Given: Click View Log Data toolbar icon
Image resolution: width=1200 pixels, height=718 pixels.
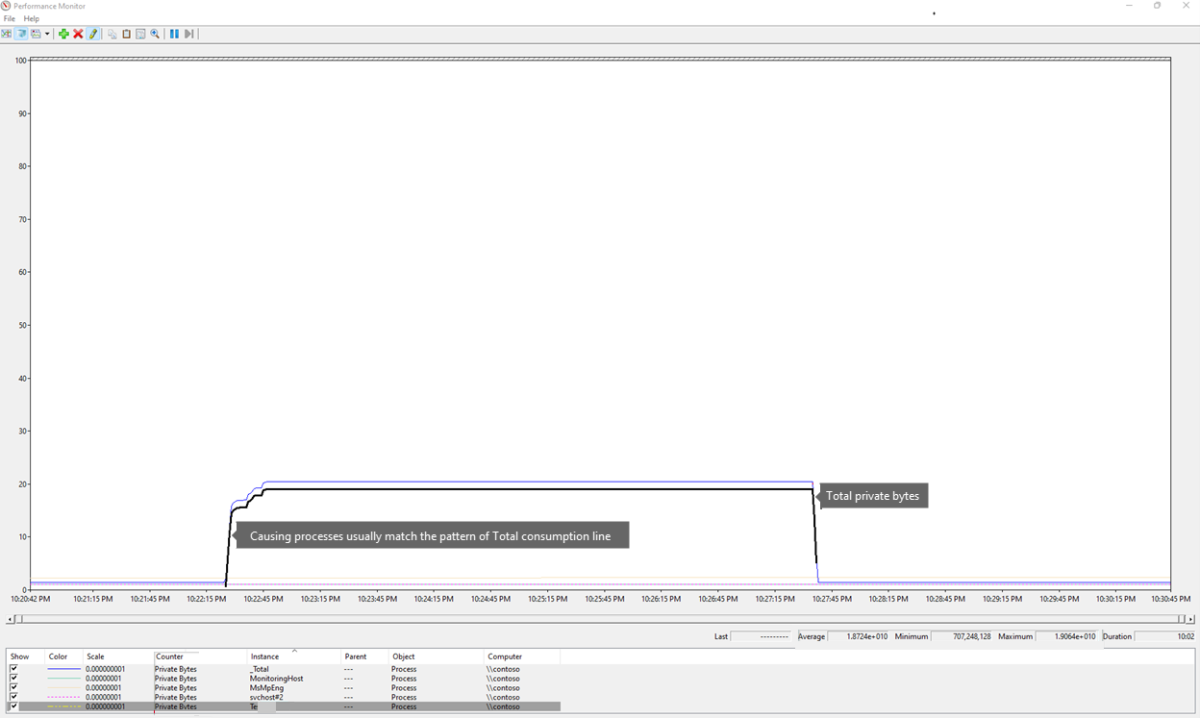Looking at the screenshot, I should [21, 34].
